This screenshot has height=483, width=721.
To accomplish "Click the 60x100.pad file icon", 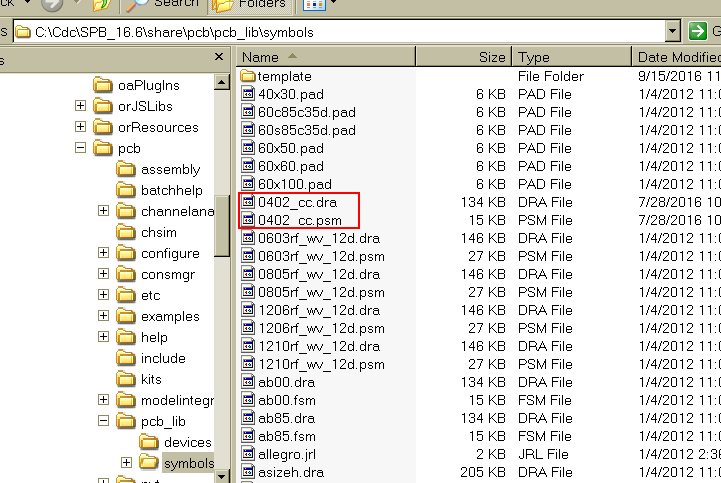I will point(248,184).
